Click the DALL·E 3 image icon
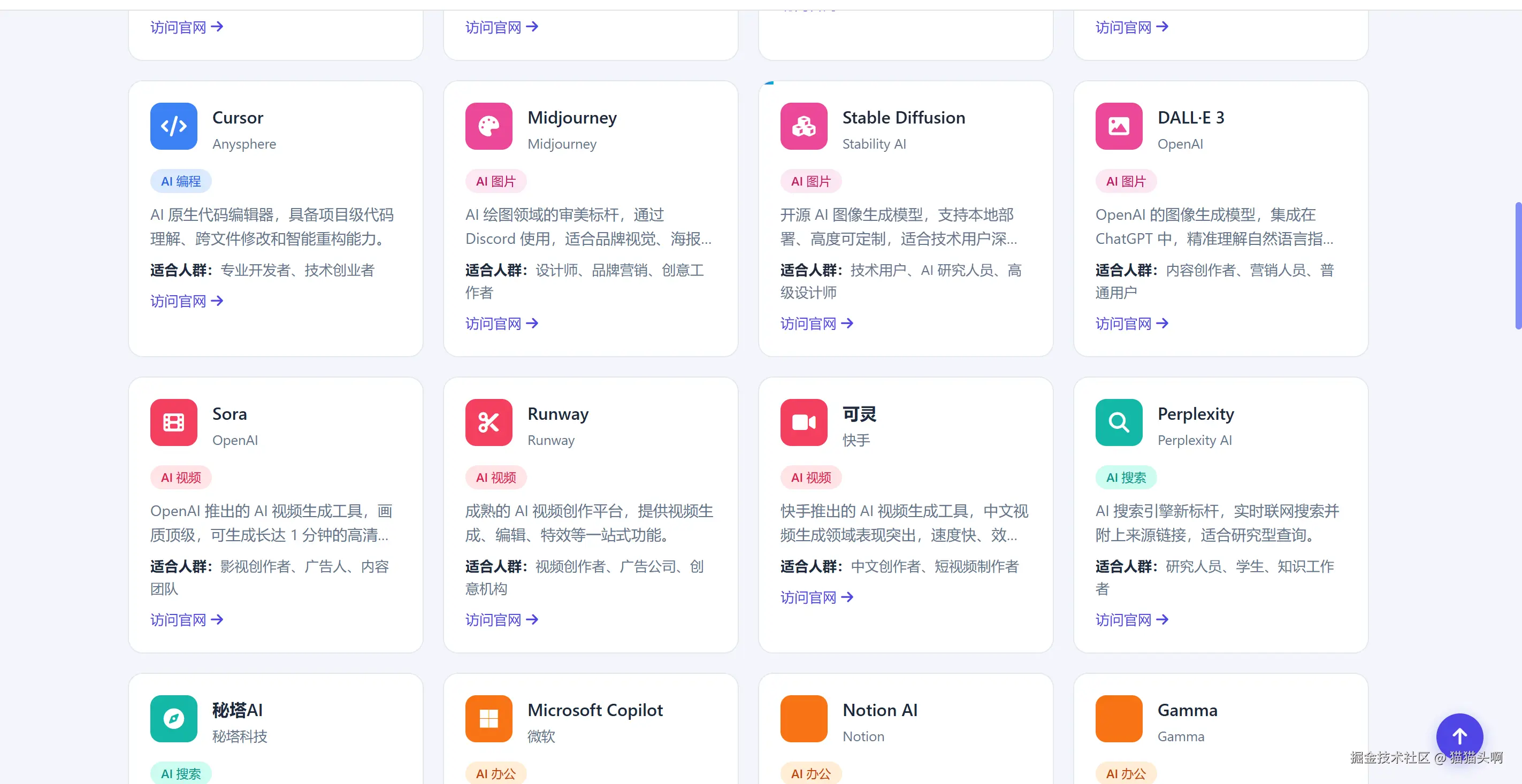 (x=1119, y=126)
